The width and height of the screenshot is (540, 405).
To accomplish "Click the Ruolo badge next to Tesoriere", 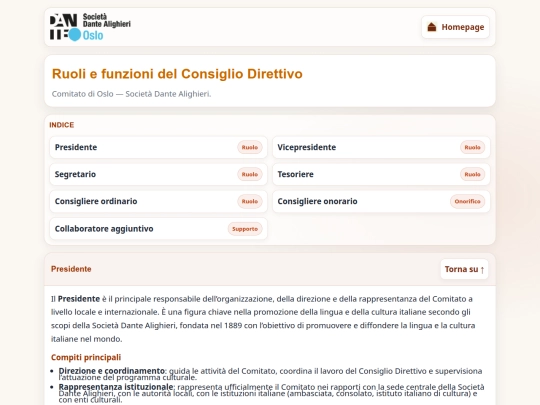I will tap(472, 174).
